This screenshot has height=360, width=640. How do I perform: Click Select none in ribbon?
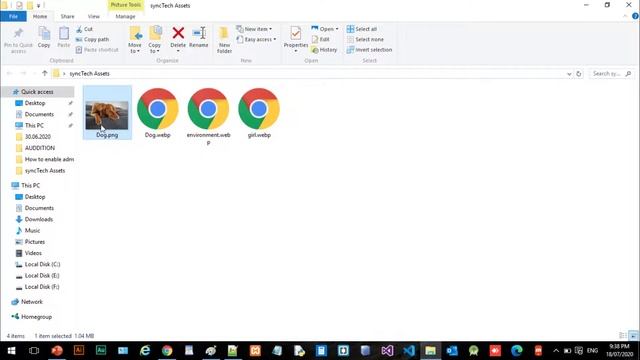click(365, 39)
